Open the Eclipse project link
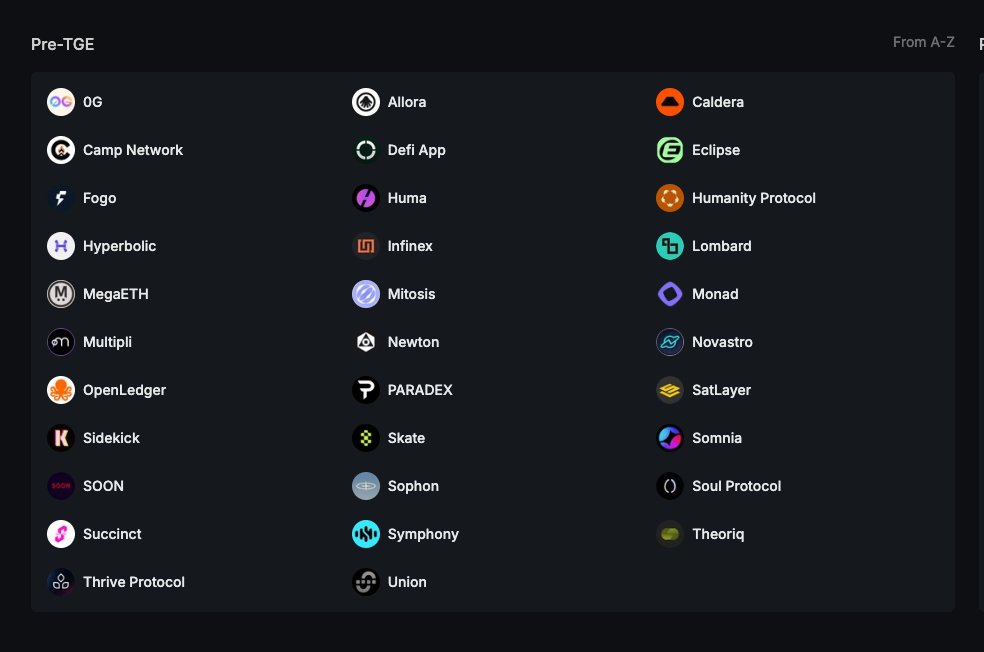The width and height of the screenshot is (984, 652). [x=716, y=151]
